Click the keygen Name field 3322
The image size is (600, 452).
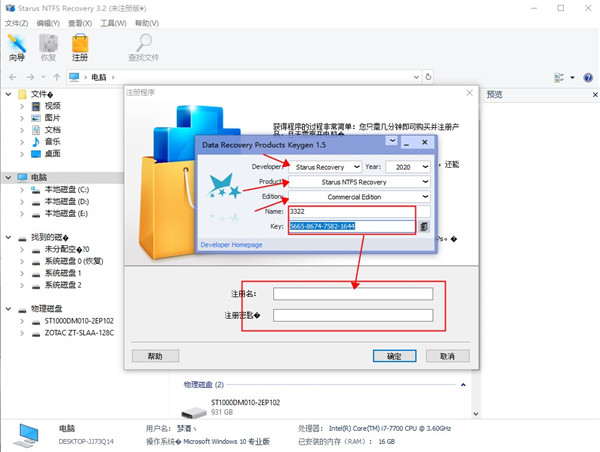tap(359, 211)
